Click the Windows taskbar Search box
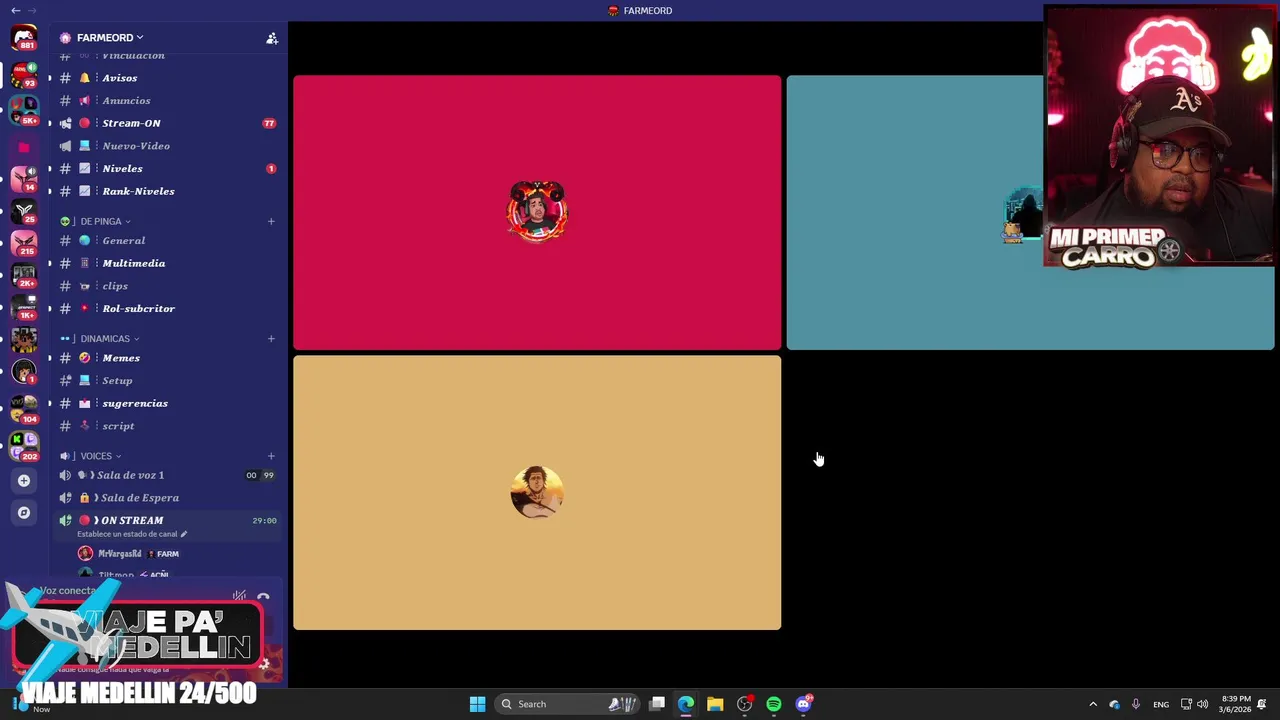This screenshot has width=1280, height=720. click(x=569, y=704)
